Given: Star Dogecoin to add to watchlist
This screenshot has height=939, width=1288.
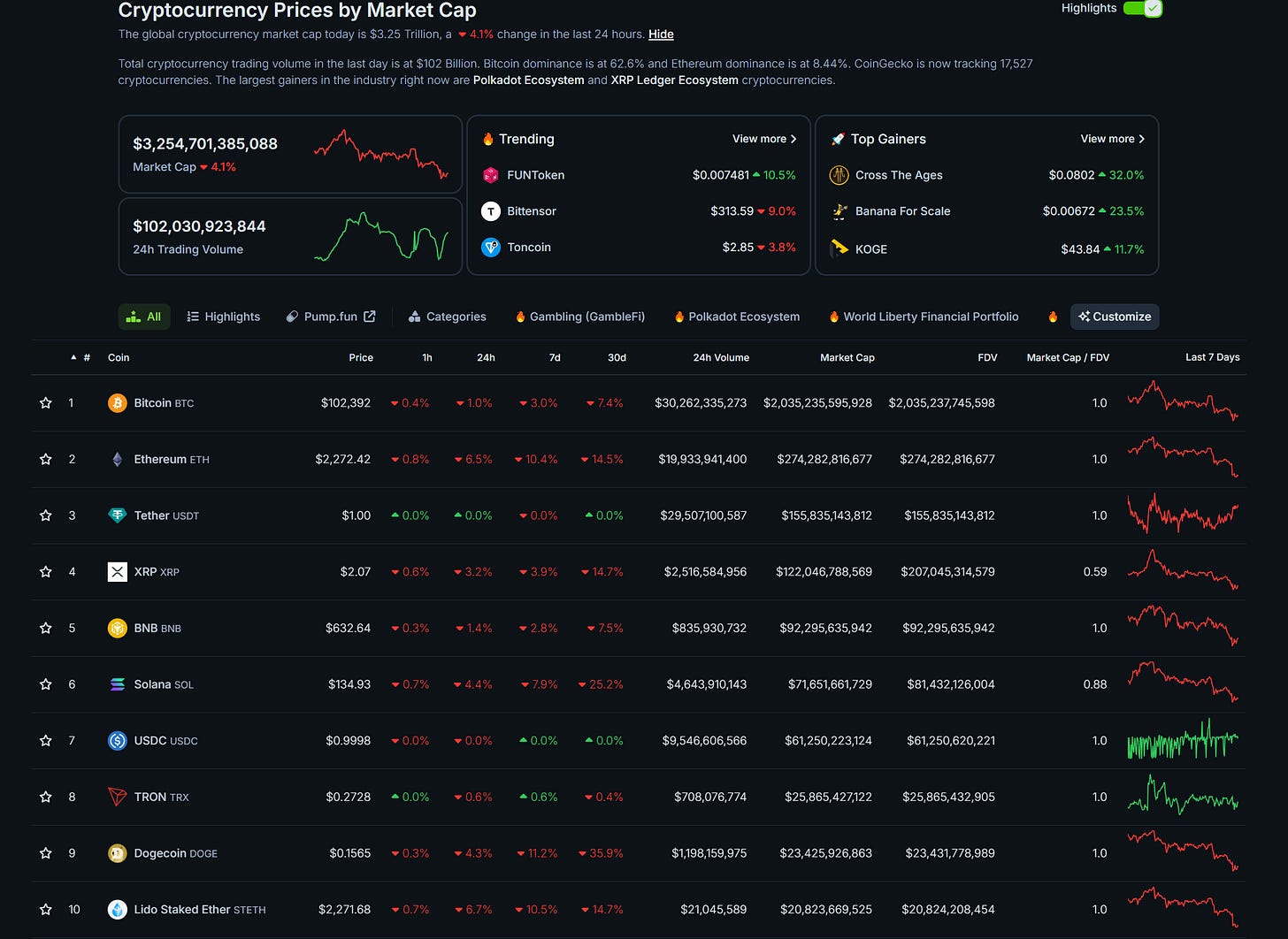Looking at the screenshot, I should click(x=46, y=853).
